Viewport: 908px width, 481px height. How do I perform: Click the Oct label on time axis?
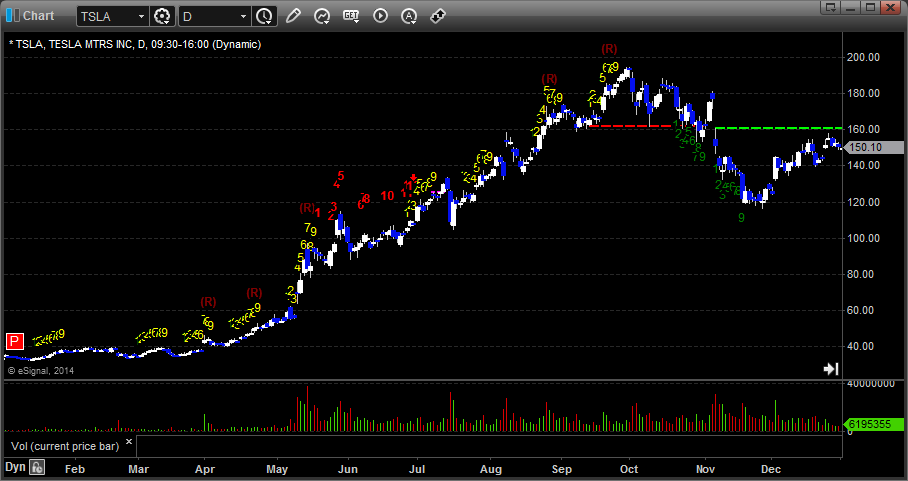click(x=629, y=469)
